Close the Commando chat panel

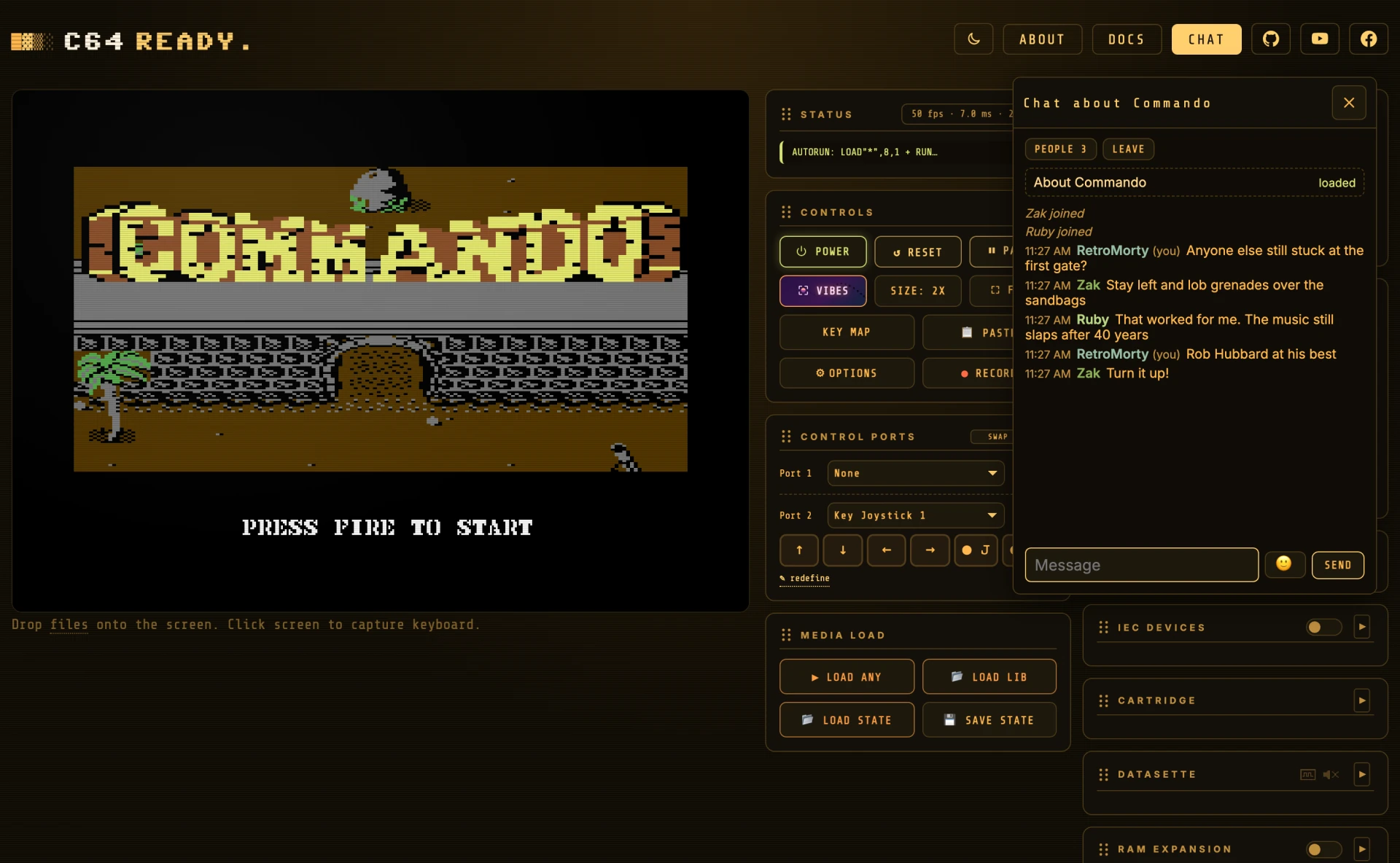pos(1349,103)
